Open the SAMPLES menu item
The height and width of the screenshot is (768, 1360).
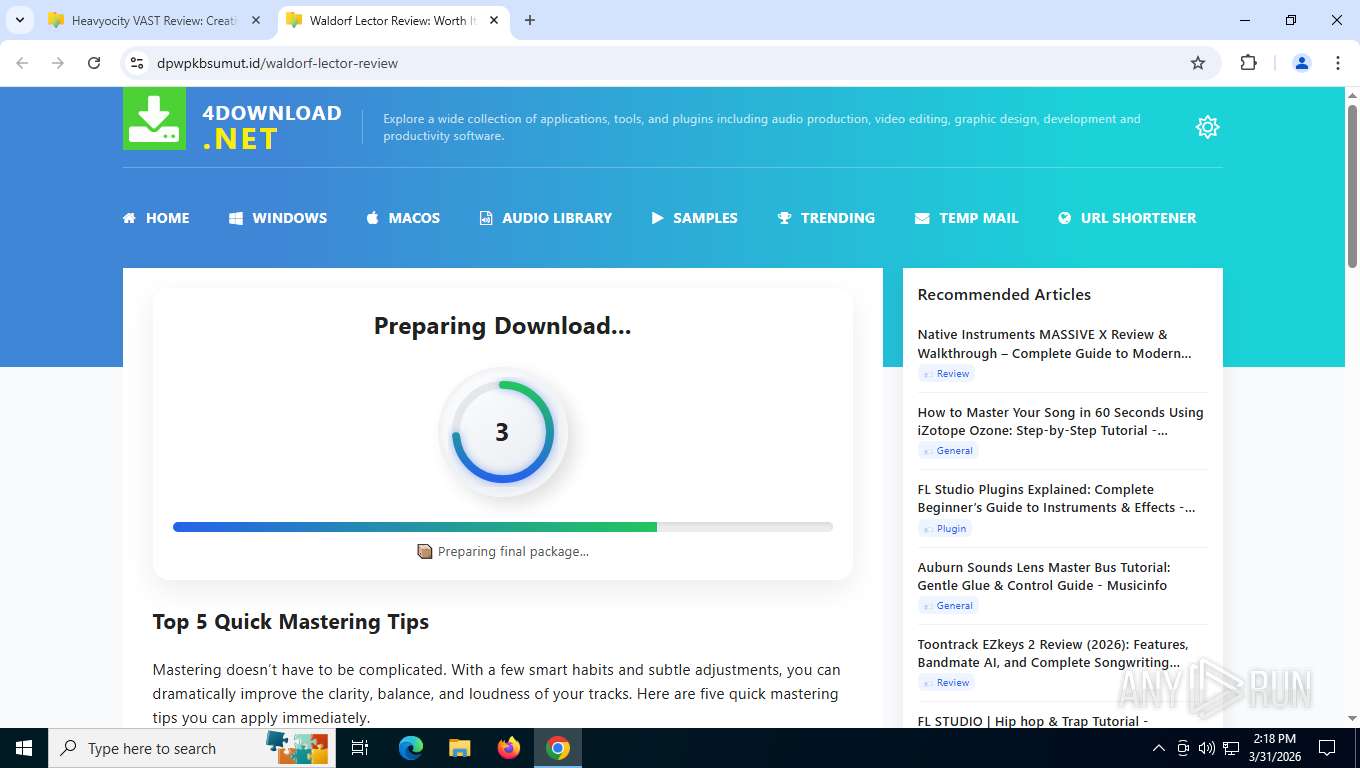[x=695, y=218]
